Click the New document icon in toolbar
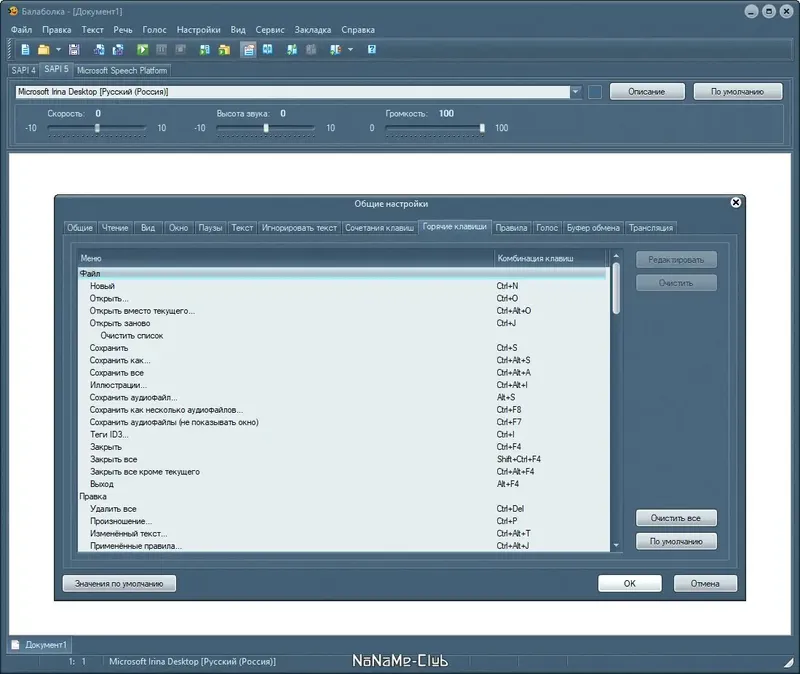The height and width of the screenshot is (674, 800). [25, 49]
